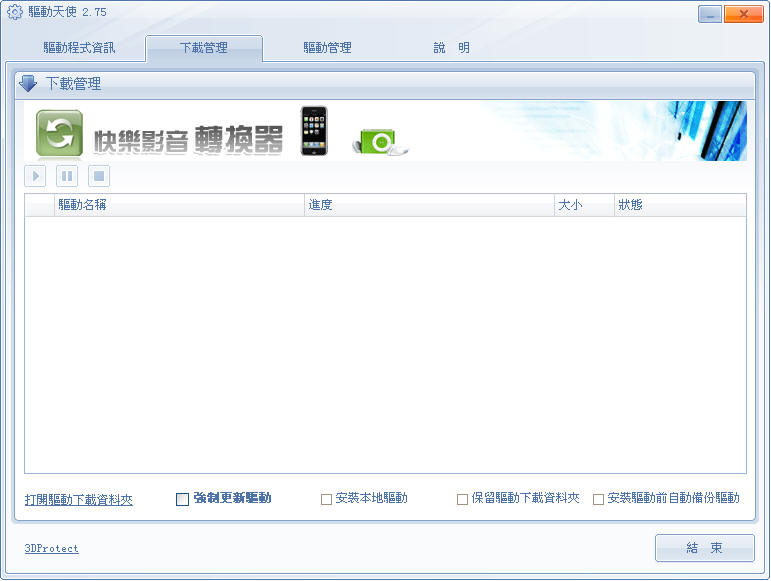Open the 打開驅動下載資料夾 link
This screenshot has height=581, width=771.
(x=78, y=500)
